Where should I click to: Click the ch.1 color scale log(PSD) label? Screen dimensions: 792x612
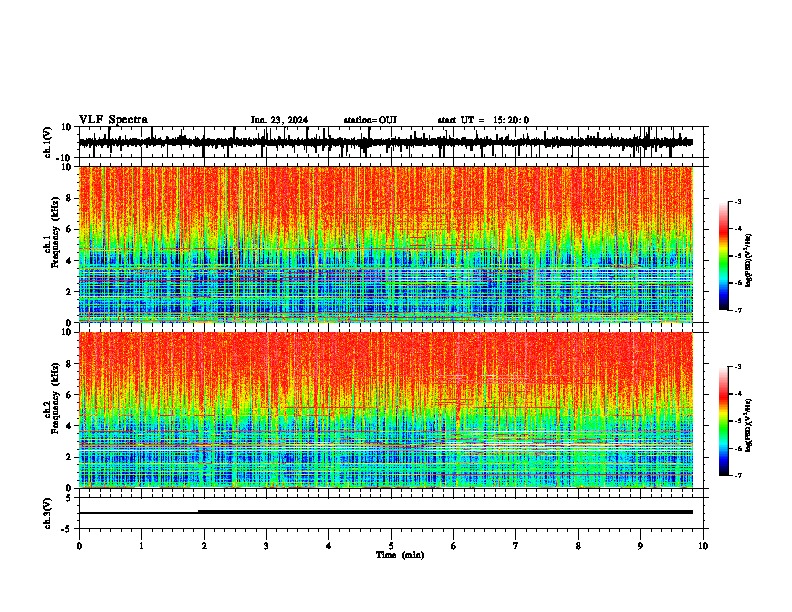click(x=749, y=261)
